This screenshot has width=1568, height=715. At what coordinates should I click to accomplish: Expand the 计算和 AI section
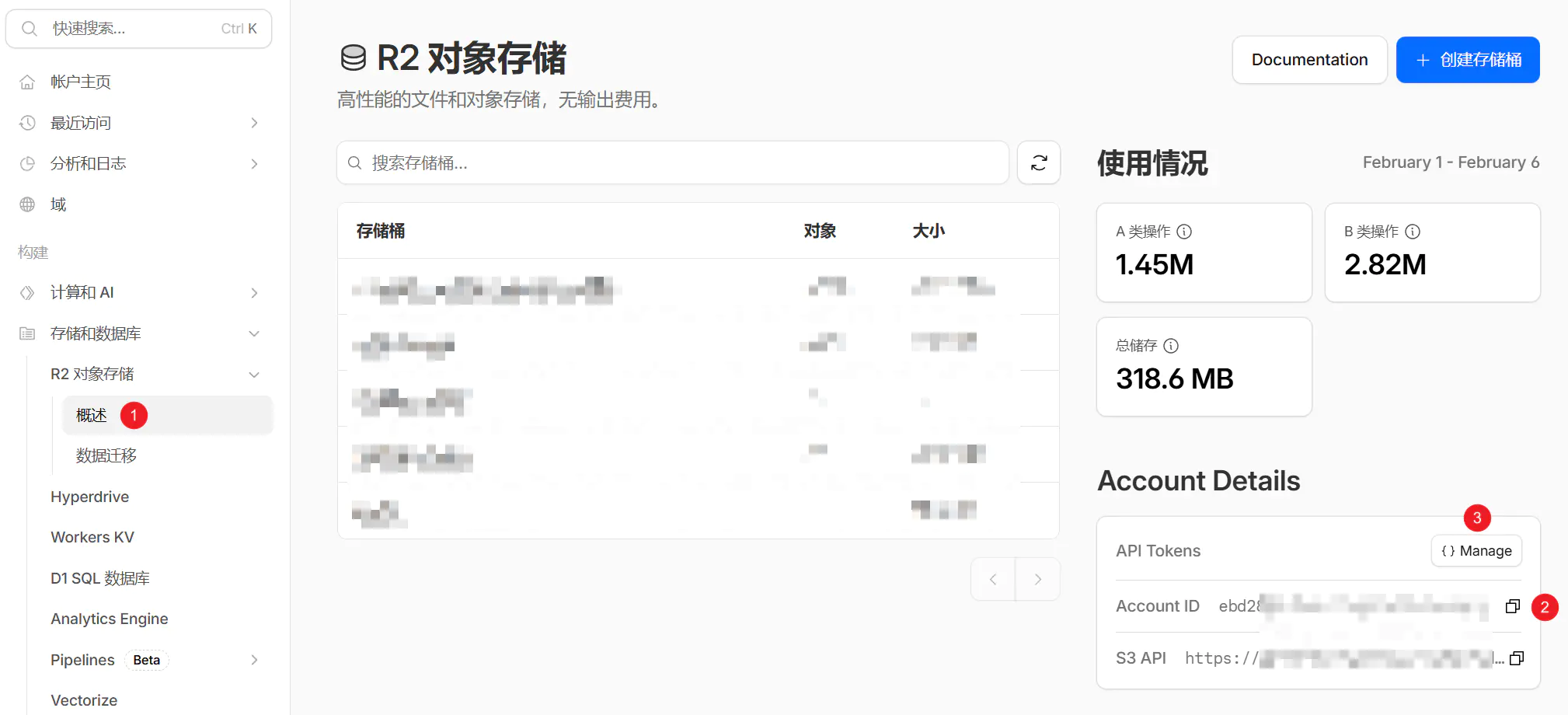(253, 293)
